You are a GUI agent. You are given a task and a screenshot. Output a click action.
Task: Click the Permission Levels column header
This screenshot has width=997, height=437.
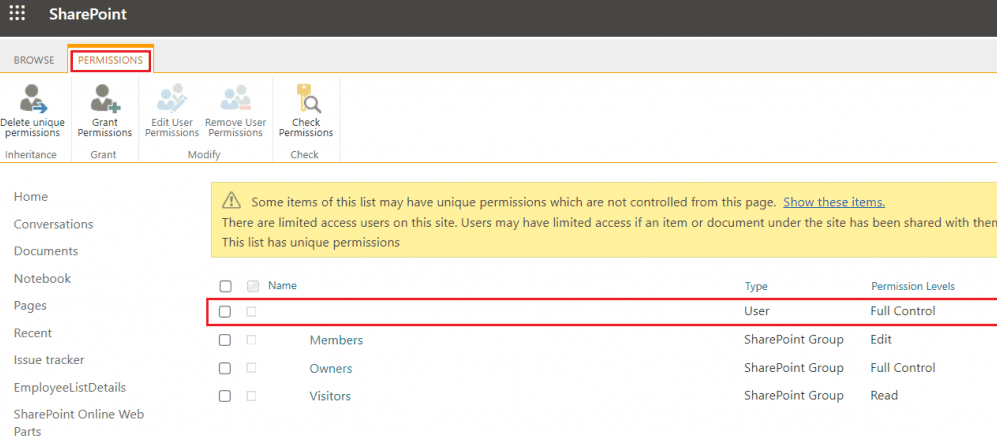click(912, 286)
